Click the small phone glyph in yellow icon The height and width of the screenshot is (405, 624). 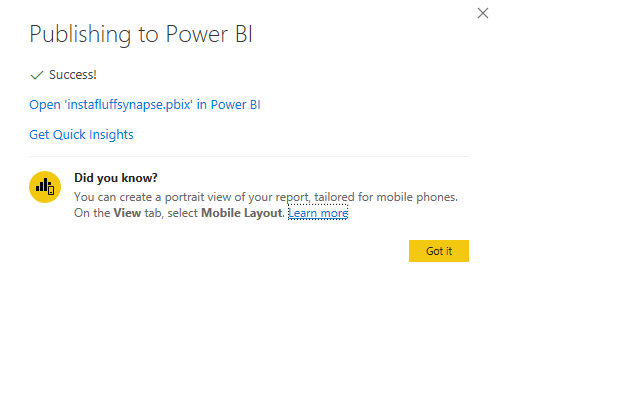[51, 191]
